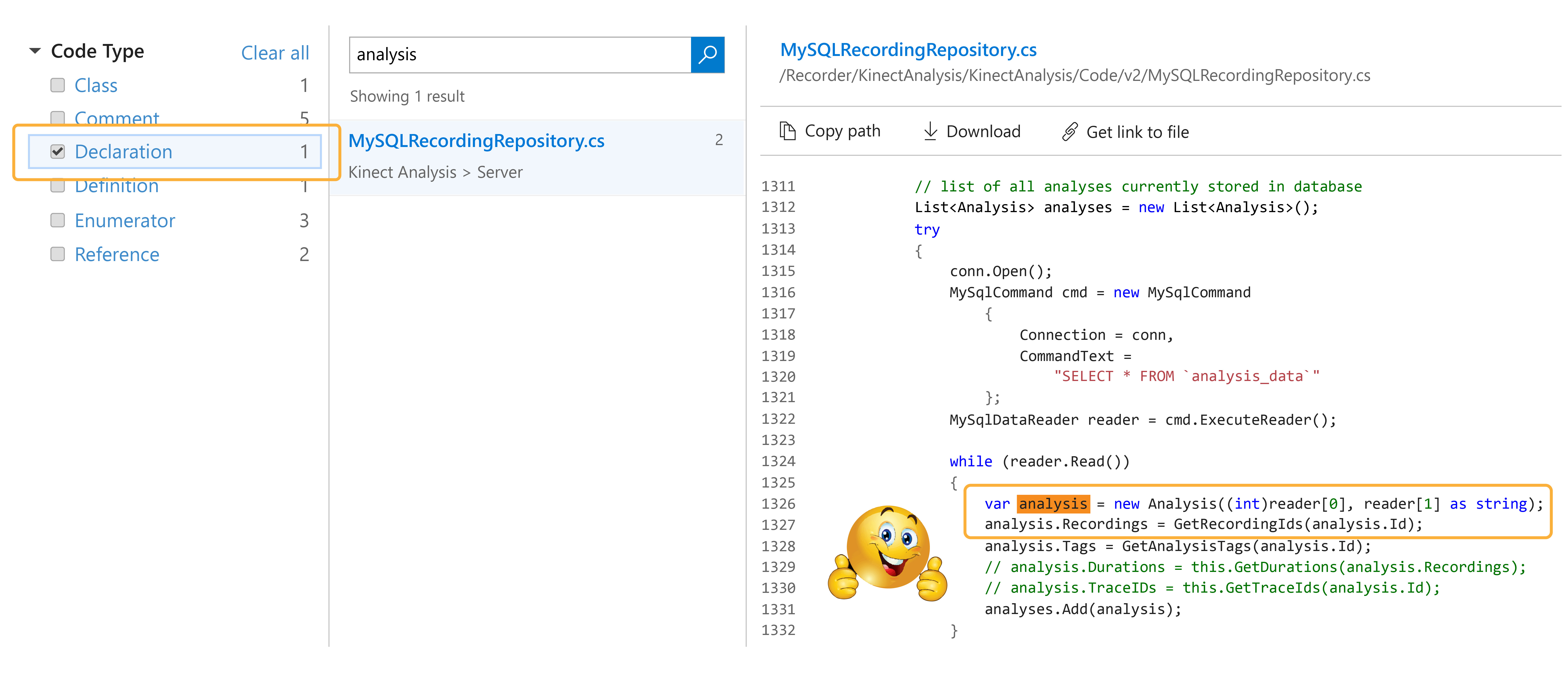Select the Declaration filter label
Viewport: 1568px width, 678px height.
124,152
